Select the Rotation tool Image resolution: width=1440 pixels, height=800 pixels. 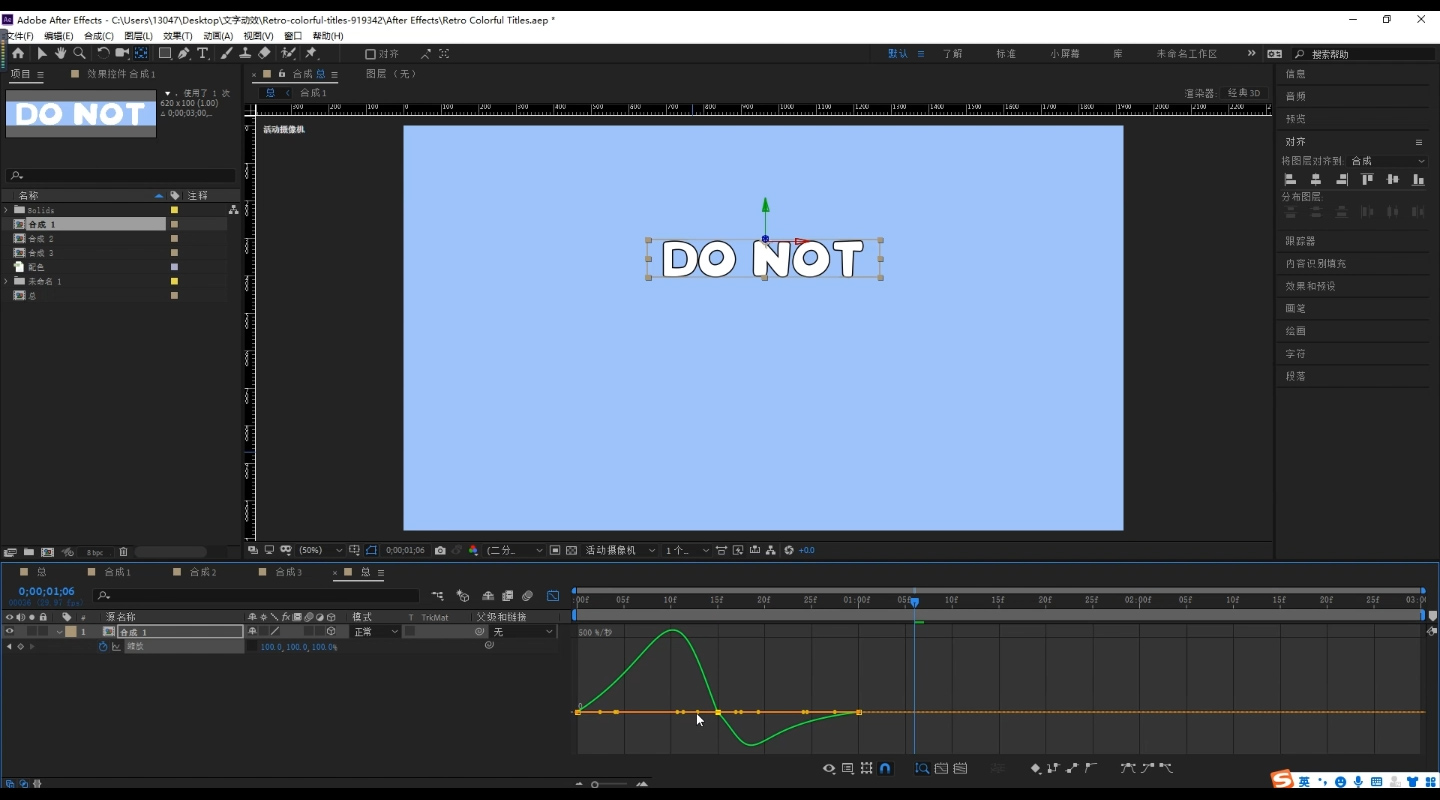click(103, 53)
